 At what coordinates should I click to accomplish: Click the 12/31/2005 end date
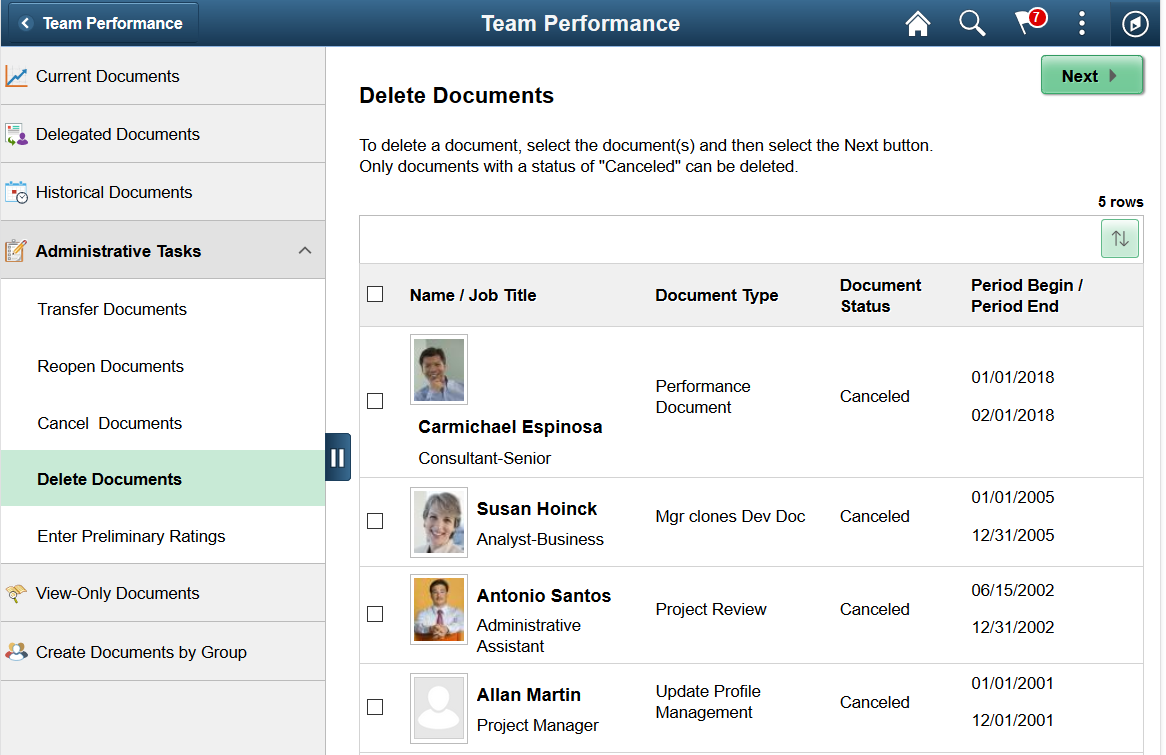(1013, 535)
